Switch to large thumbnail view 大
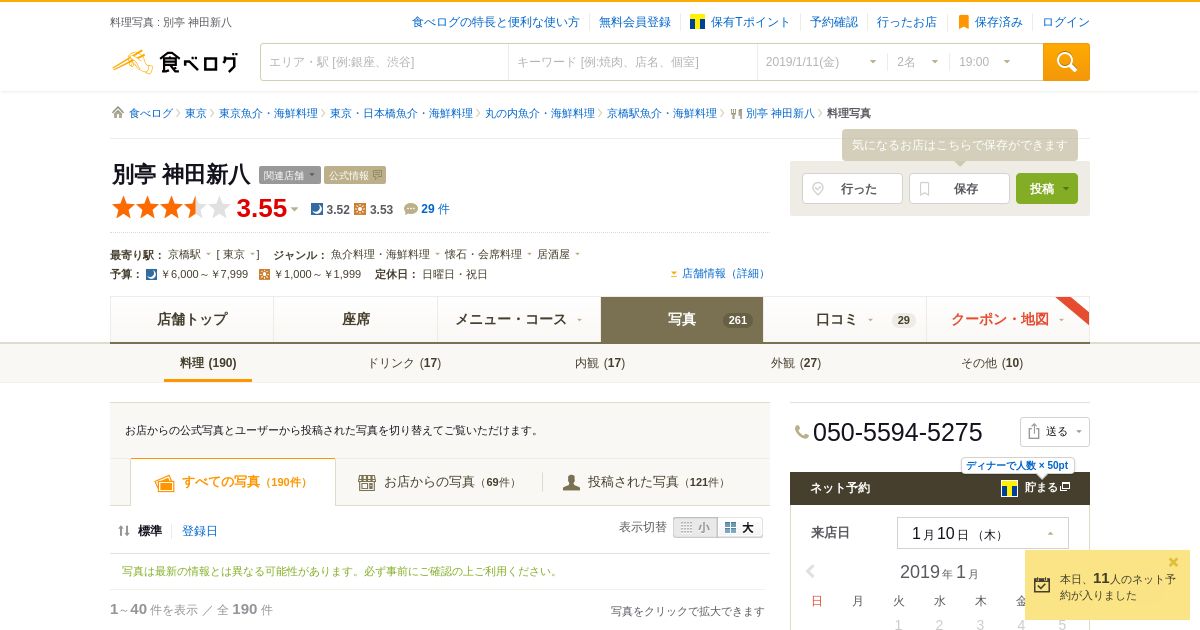Screen dimensions: 1200x630 (x=740, y=527)
